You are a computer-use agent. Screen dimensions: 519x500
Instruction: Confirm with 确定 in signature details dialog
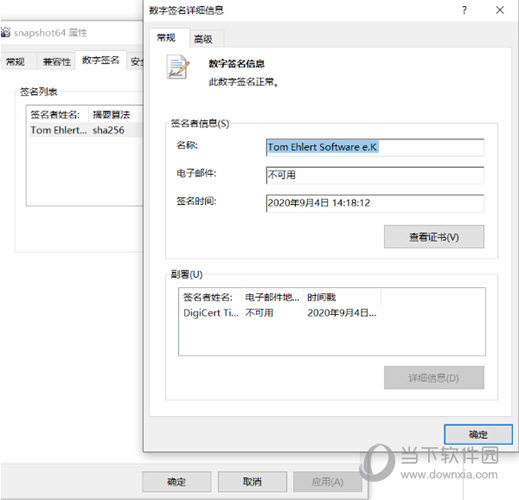478,434
